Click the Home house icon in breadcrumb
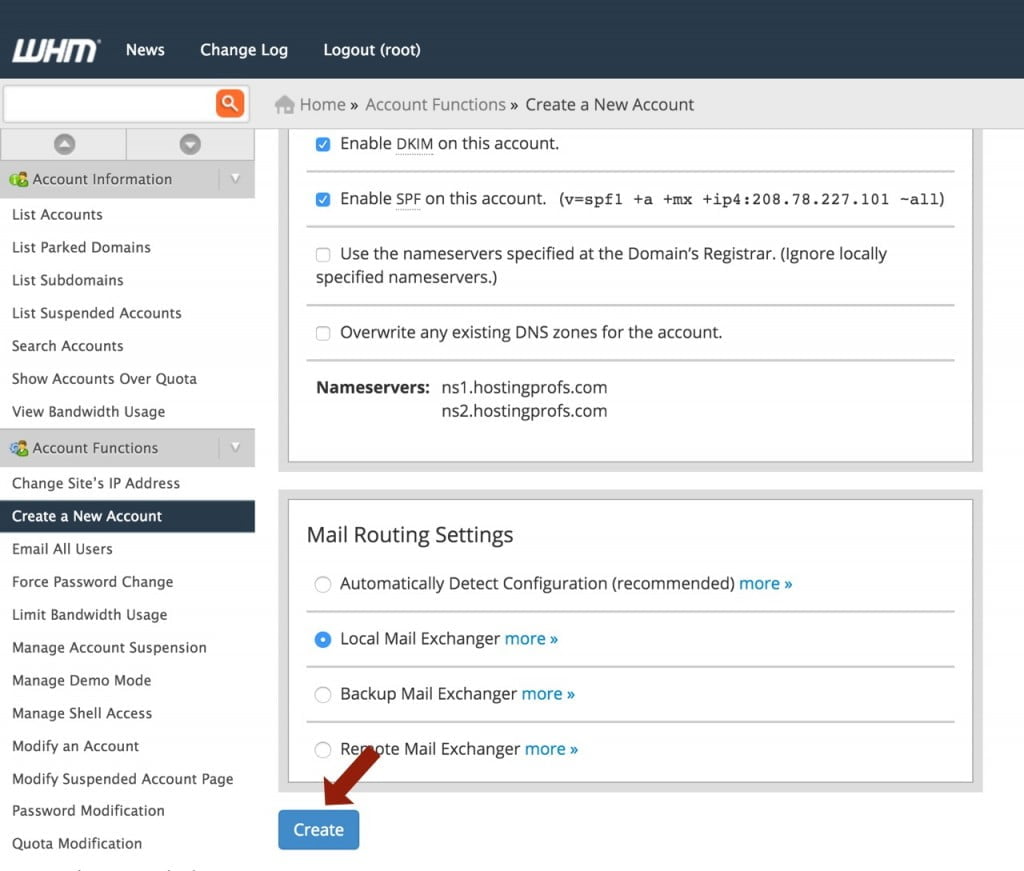 pos(285,104)
